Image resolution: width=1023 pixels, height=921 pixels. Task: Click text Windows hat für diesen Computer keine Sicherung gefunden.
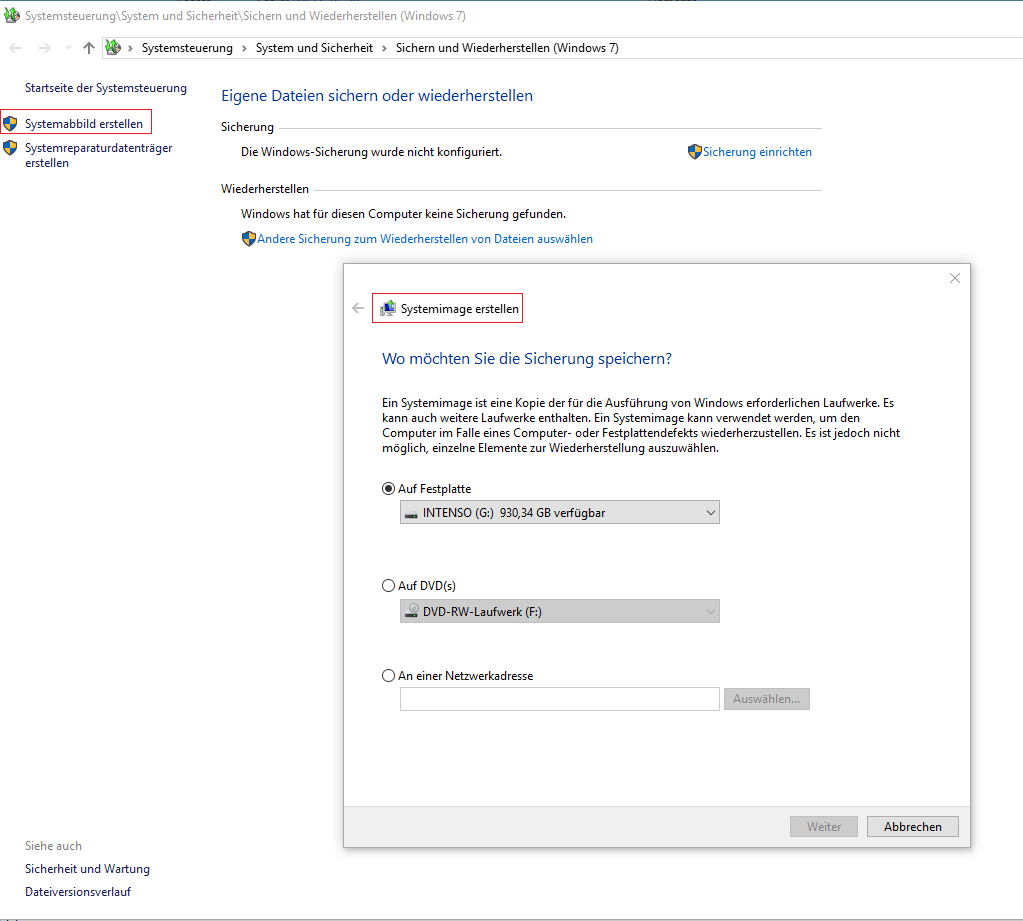[x=403, y=214]
